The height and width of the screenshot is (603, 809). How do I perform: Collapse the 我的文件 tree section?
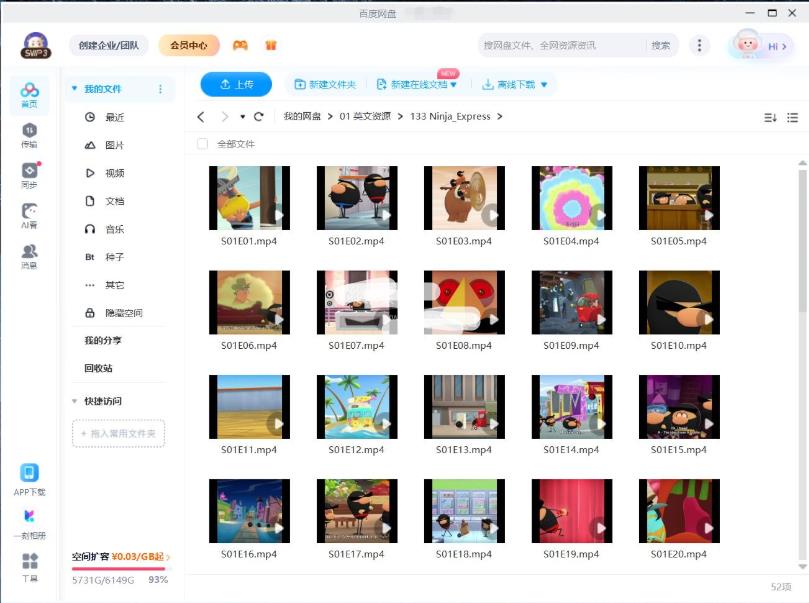(74, 89)
